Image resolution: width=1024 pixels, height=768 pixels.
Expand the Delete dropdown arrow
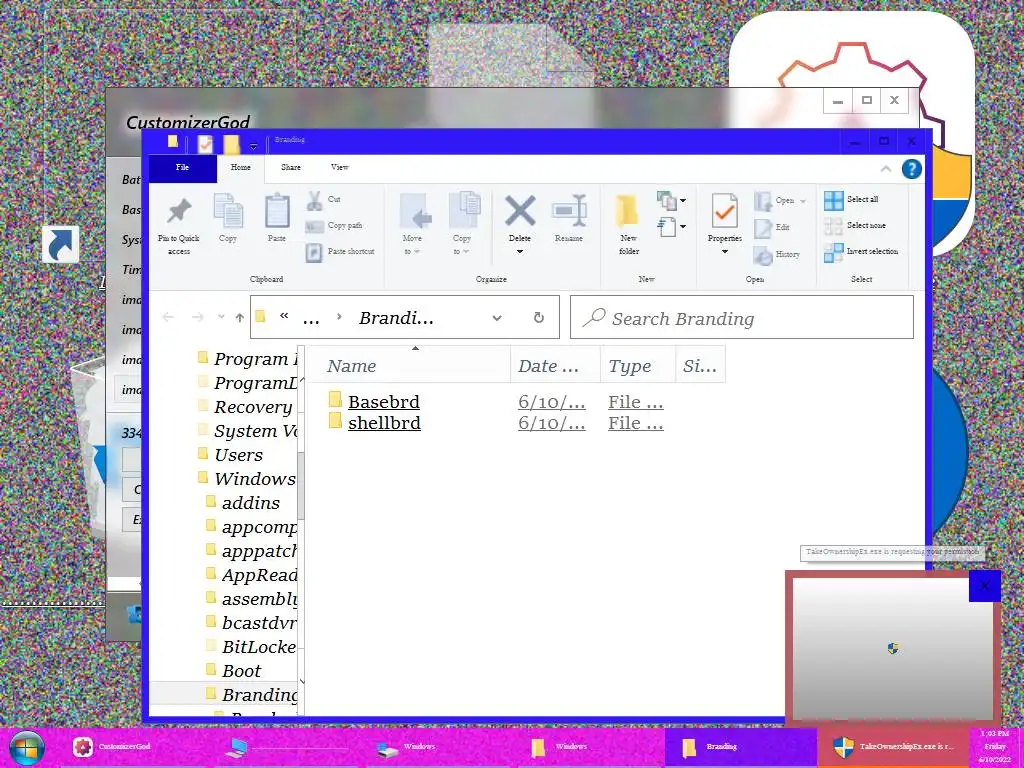coord(520,251)
